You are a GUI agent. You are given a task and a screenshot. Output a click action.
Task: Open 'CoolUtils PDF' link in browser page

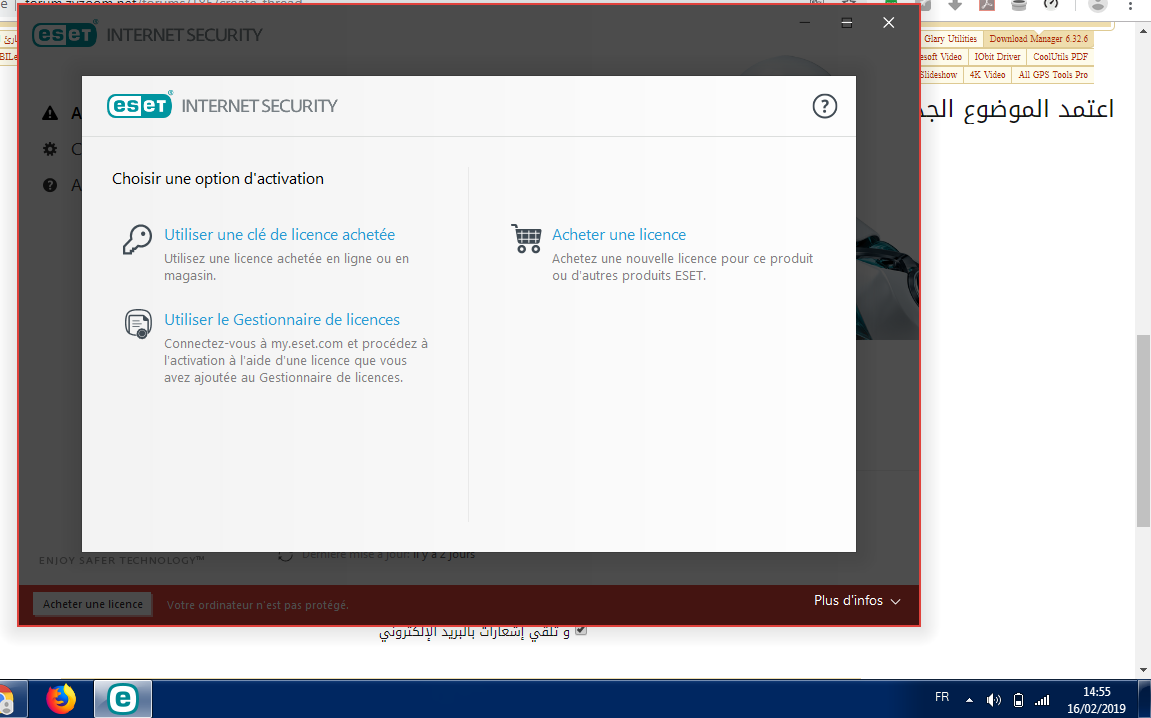[1060, 57]
